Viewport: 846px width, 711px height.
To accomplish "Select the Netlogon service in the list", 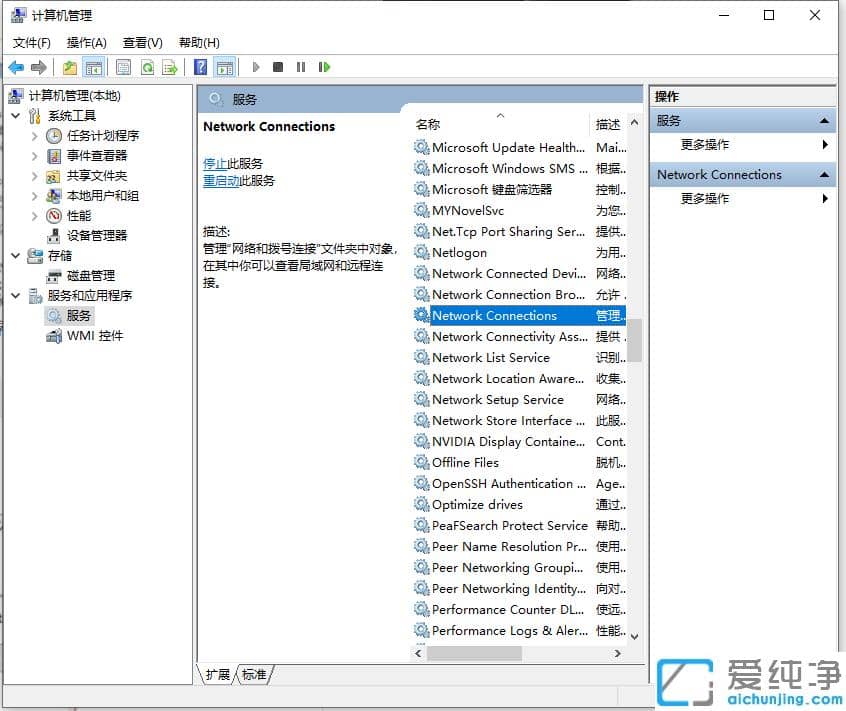I will [460, 252].
